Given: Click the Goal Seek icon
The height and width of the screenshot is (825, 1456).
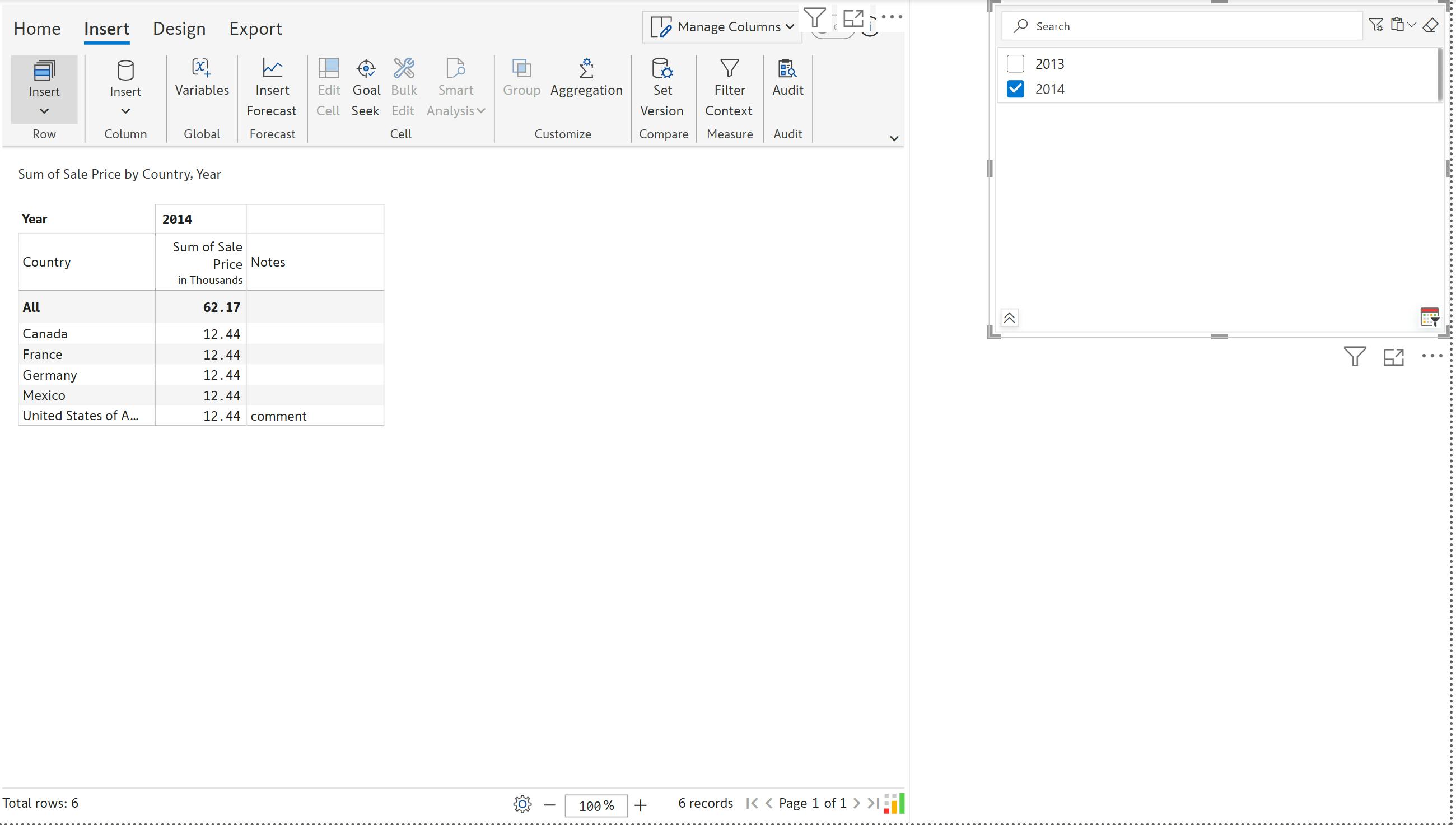Looking at the screenshot, I should click(366, 69).
